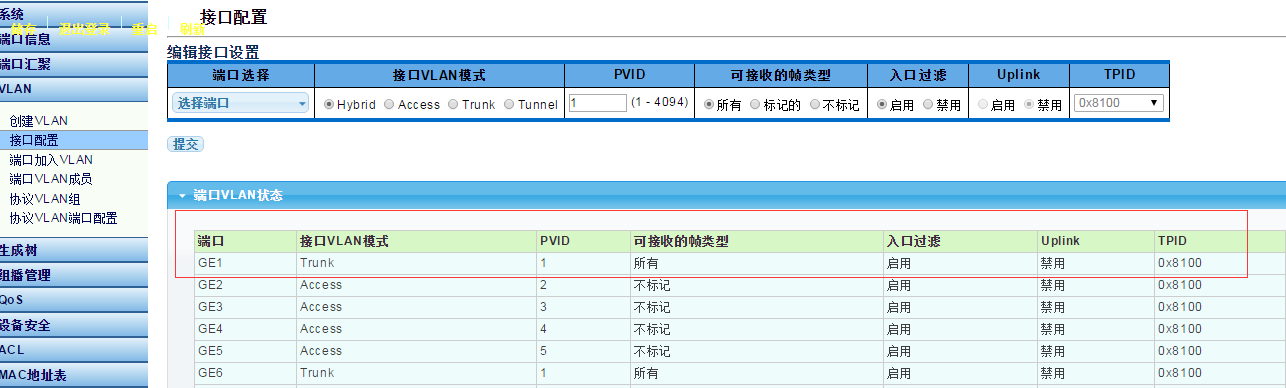
Task: Open 创建VLAN in sidebar
Action: (39, 121)
